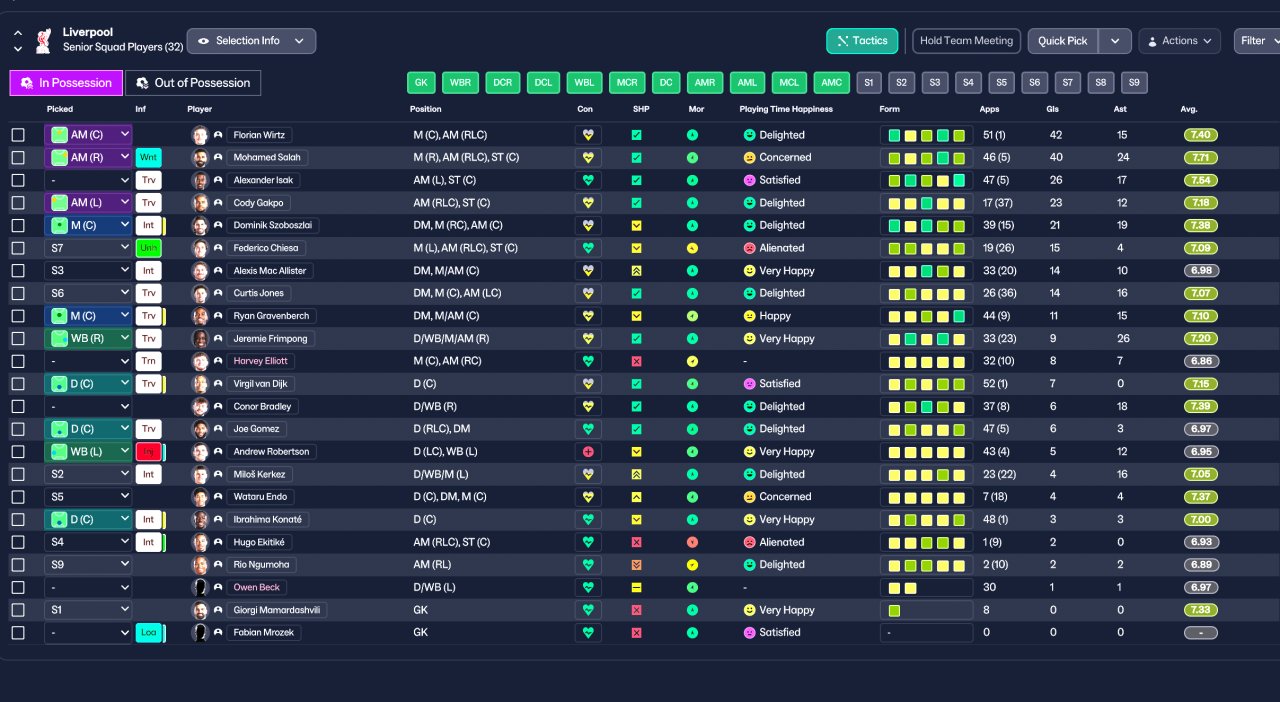The image size is (1280, 702).
Task: Click Virgil van Dijk's player portrait
Action: point(200,384)
